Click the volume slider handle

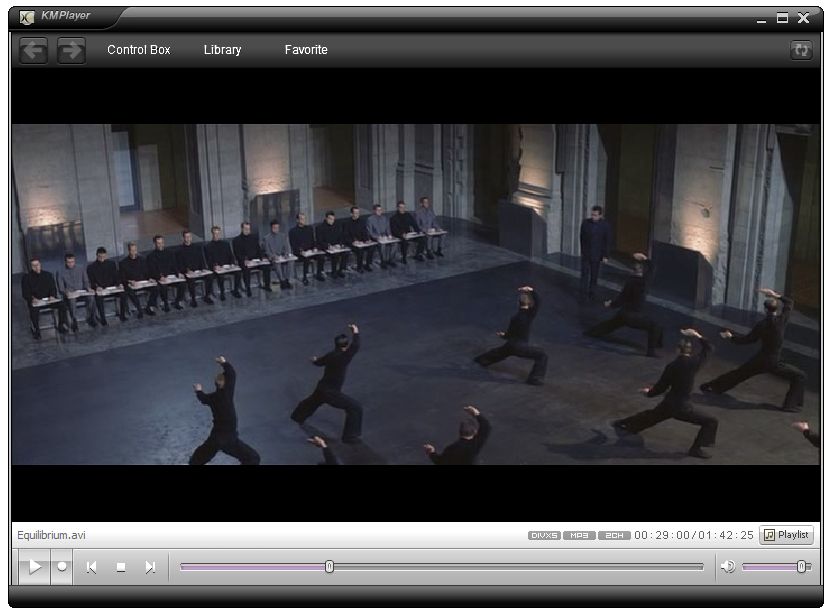point(801,567)
